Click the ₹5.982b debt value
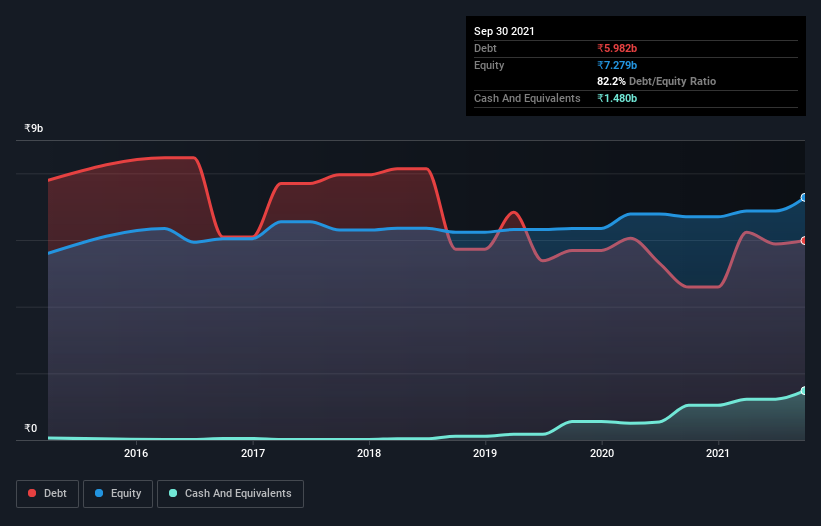 point(617,48)
